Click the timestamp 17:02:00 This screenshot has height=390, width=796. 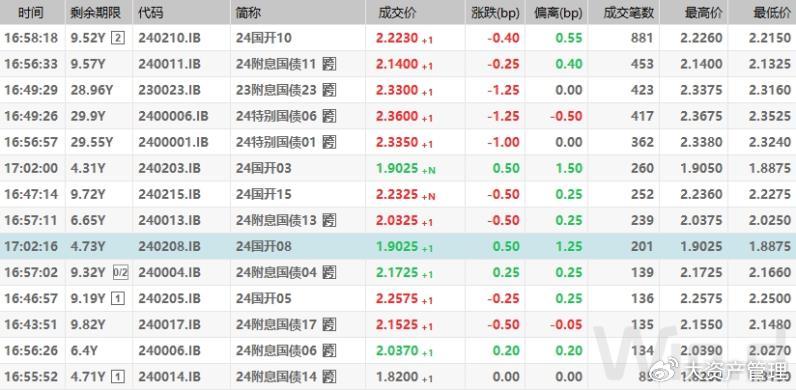(31, 168)
